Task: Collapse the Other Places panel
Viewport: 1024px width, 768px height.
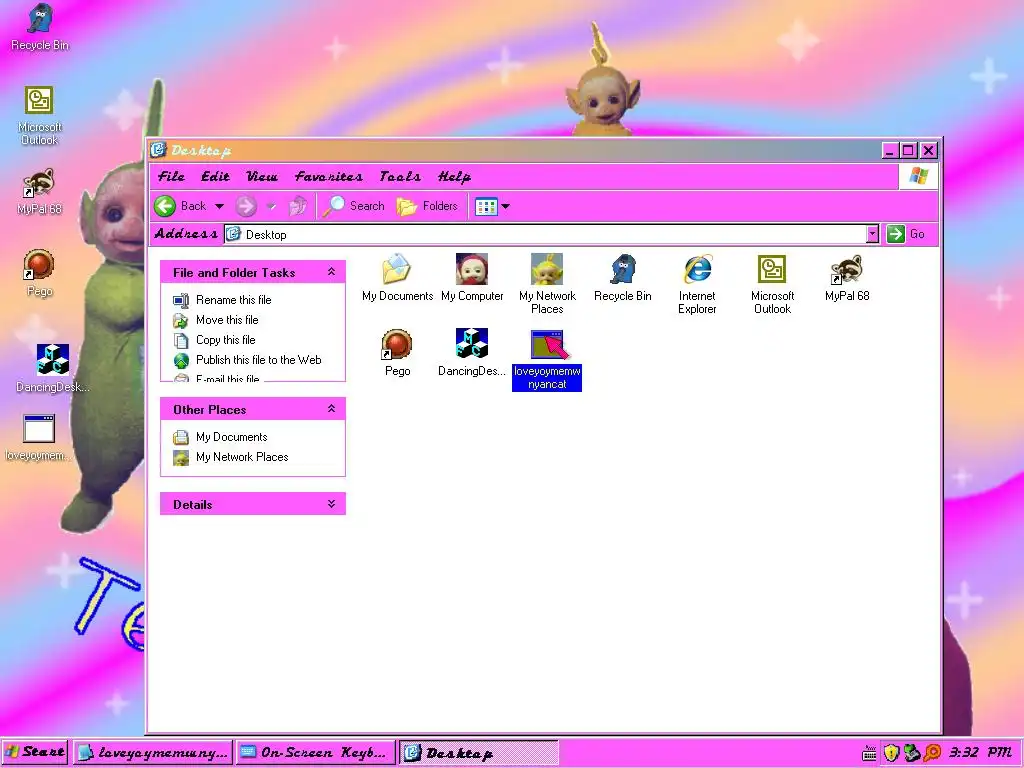Action: (x=331, y=409)
